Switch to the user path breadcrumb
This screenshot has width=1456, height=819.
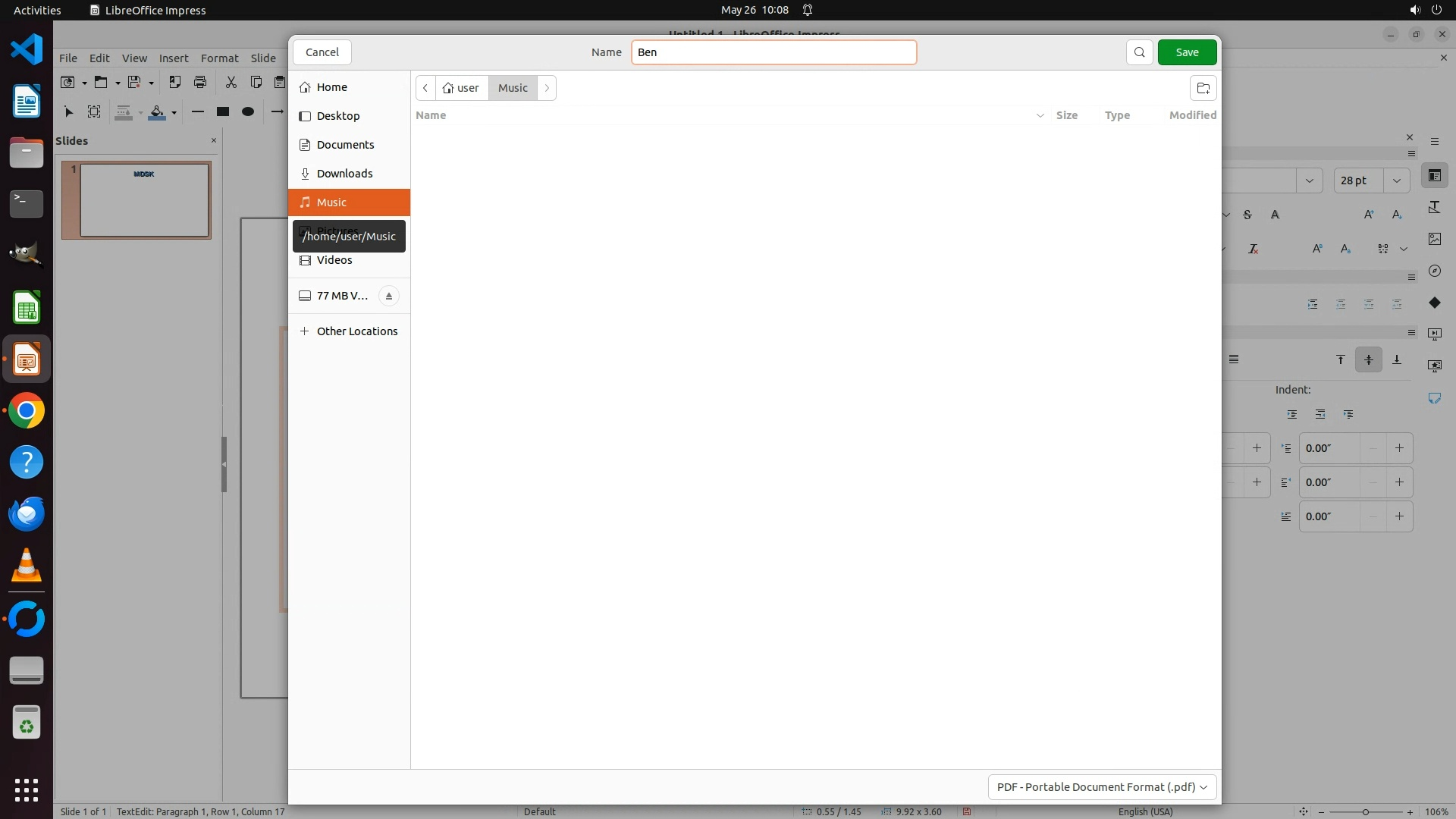[x=462, y=88]
